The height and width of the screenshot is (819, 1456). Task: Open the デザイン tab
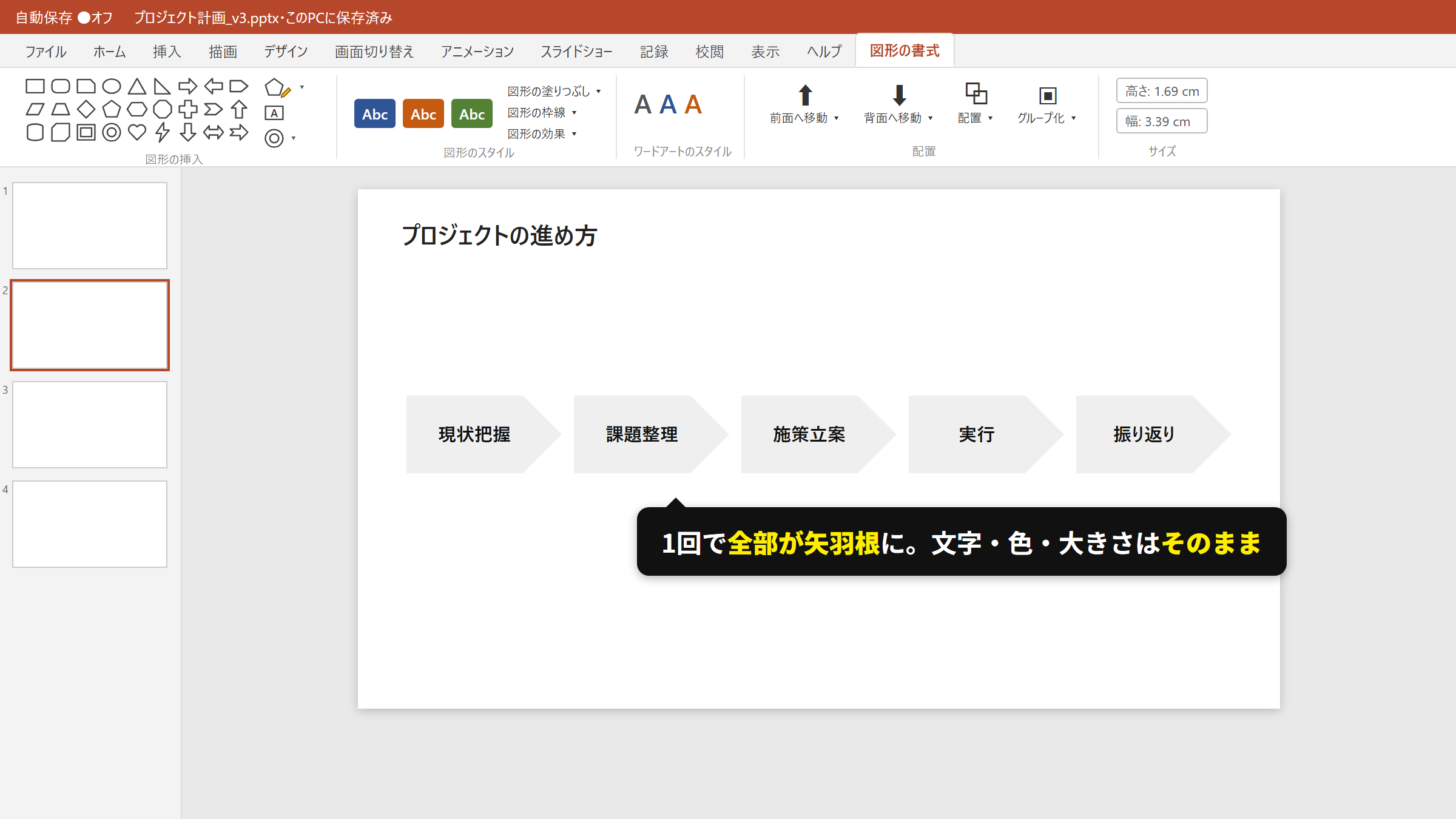[286, 52]
